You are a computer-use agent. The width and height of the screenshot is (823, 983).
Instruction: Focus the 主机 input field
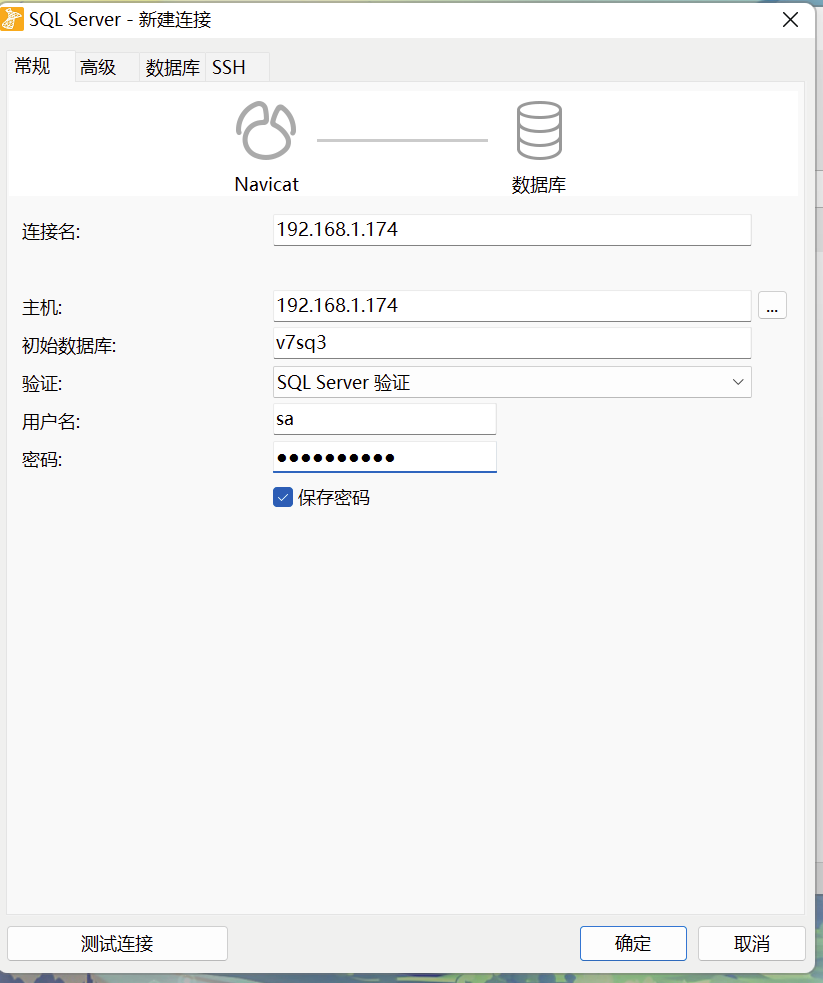click(512, 306)
